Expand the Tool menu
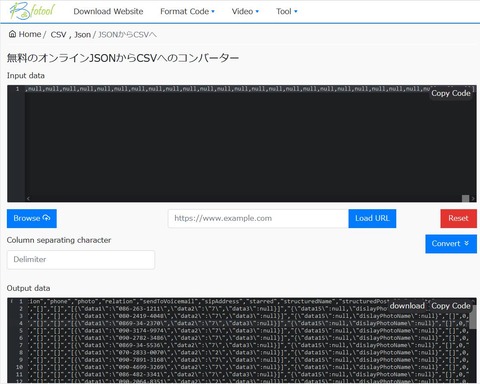The width and height of the screenshot is (480, 384). point(287,11)
